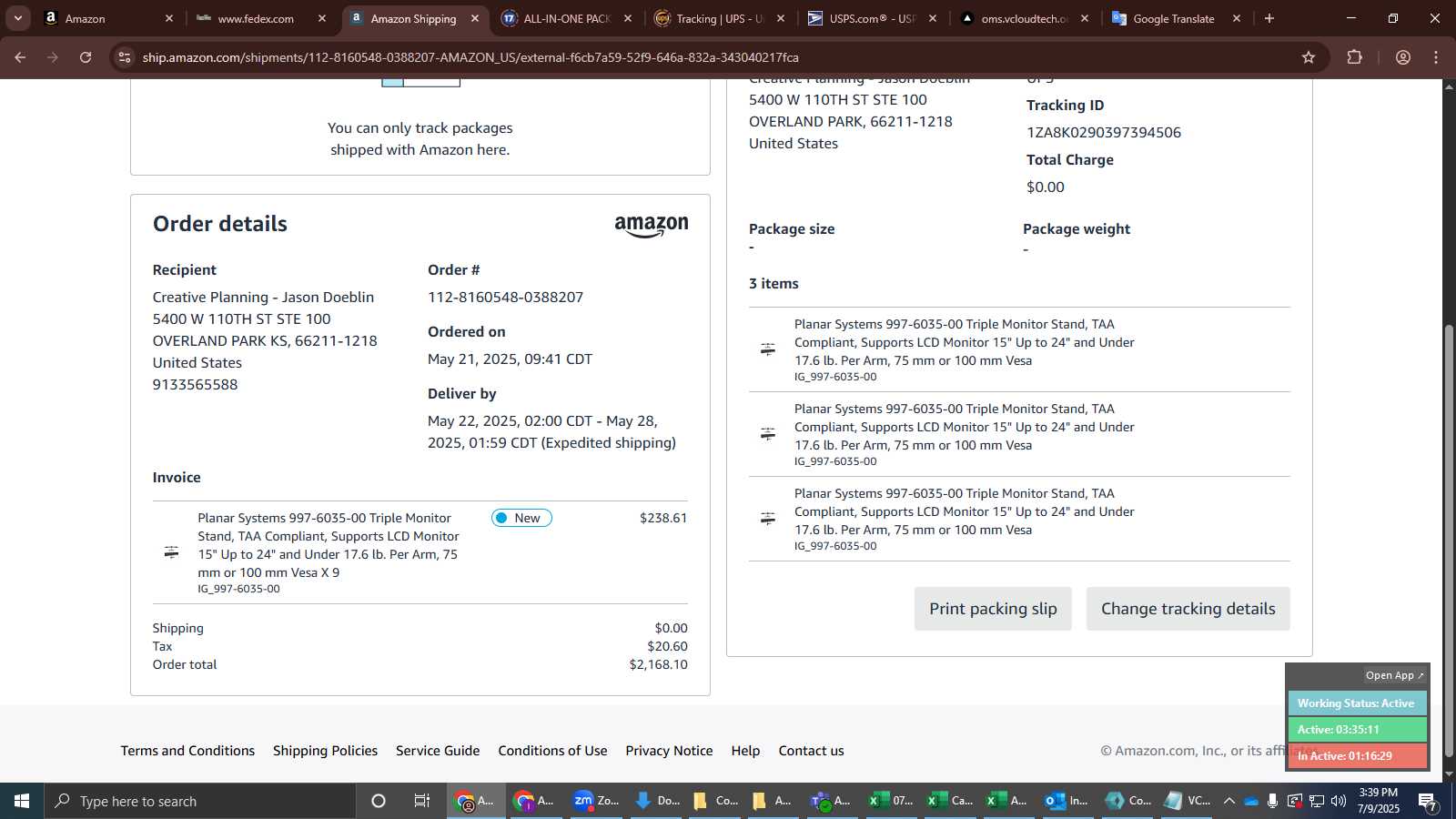Click the address bar URL
This screenshot has width=1456, height=819.
click(x=470, y=57)
